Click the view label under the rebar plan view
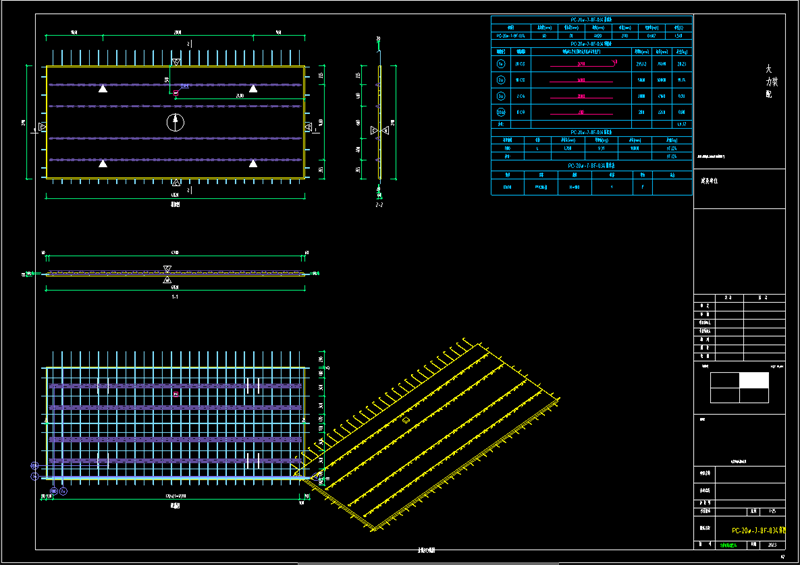The image size is (800, 565). (x=175, y=506)
